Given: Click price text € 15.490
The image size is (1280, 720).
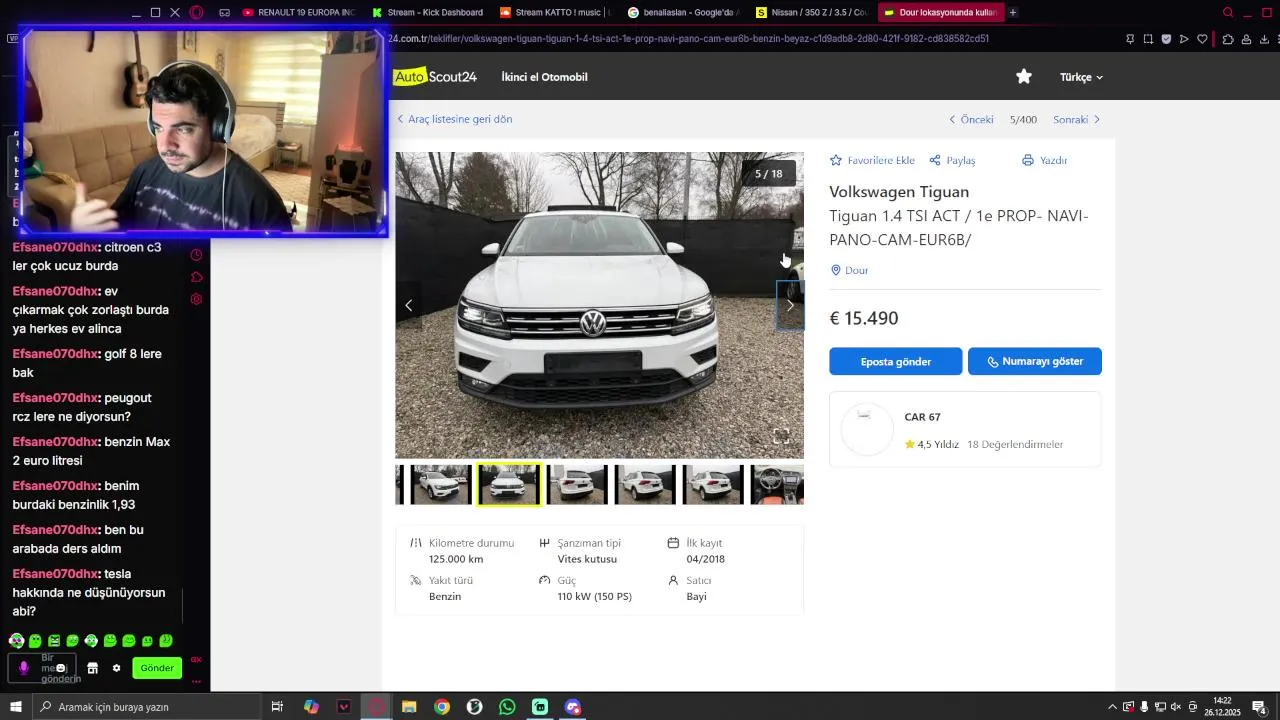Looking at the screenshot, I should tap(864, 318).
